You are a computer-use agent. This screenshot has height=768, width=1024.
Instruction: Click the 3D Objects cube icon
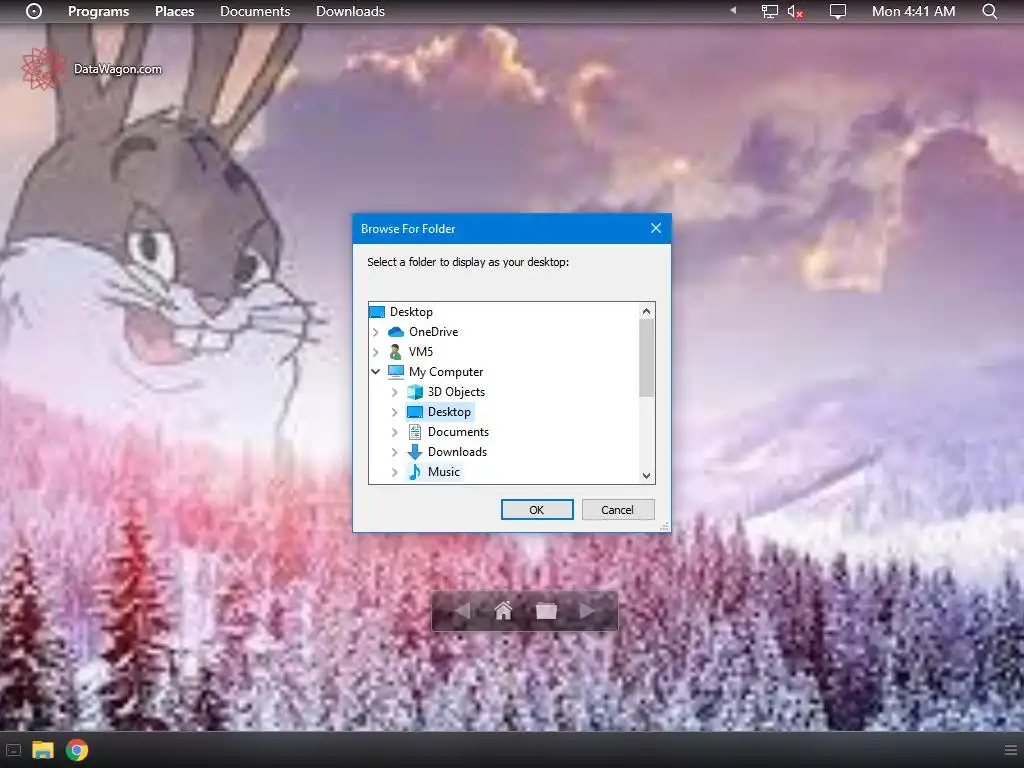click(415, 392)
